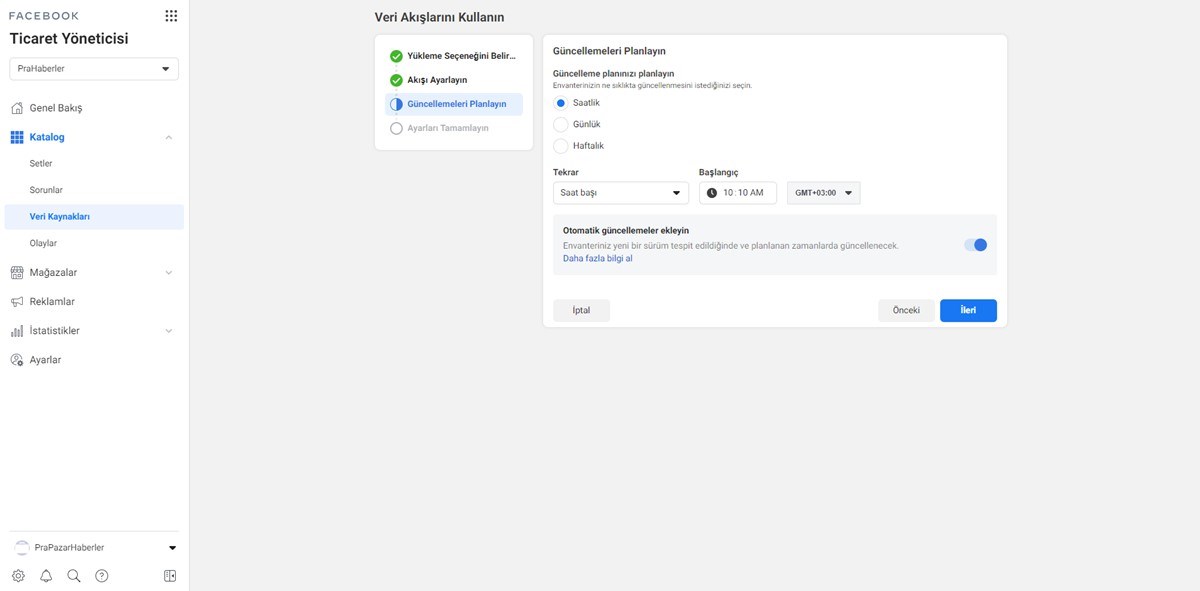Open the Tekrar Saat başı dropdown
Viewport: 1200px width, 591px height.
tap(621, 193)
